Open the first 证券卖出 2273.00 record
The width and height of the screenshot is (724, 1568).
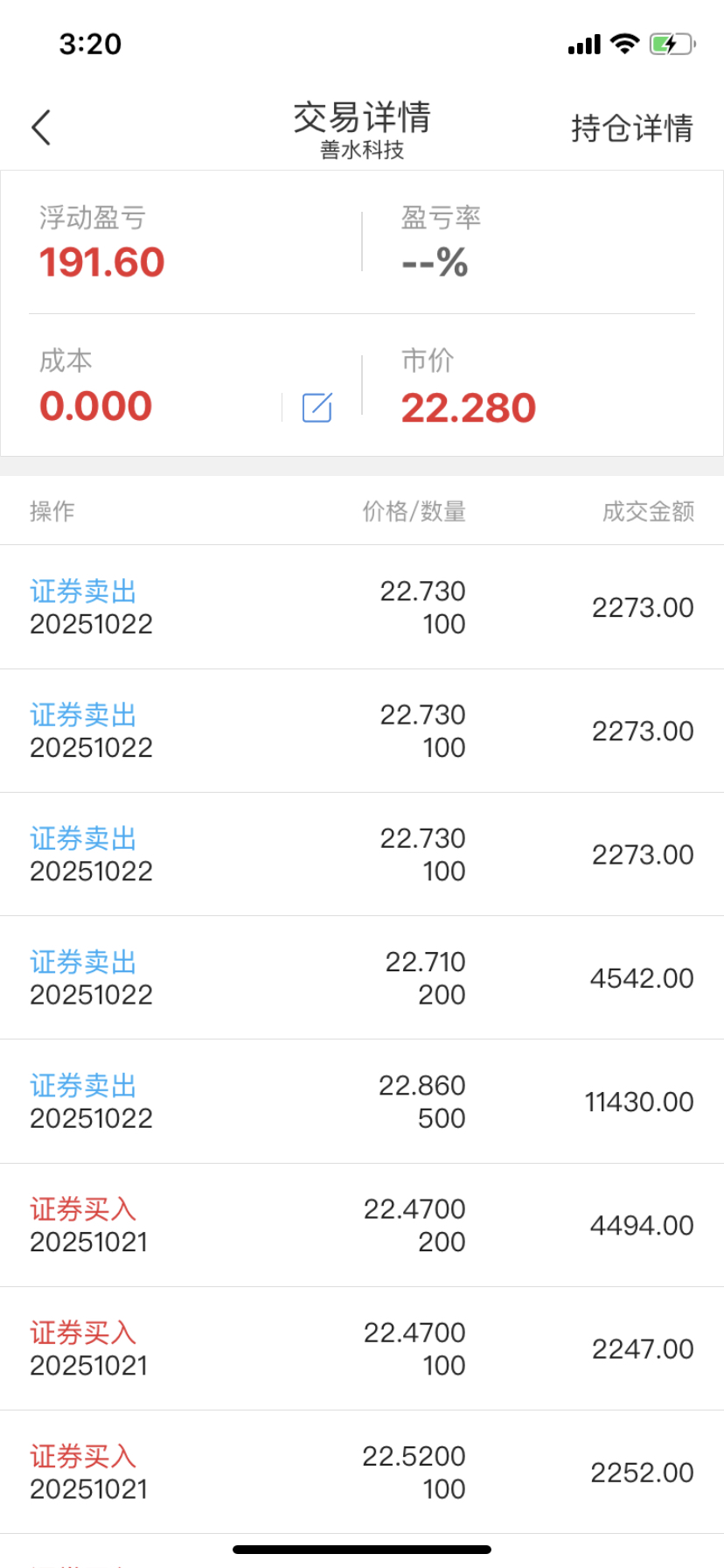click(362, 607)
